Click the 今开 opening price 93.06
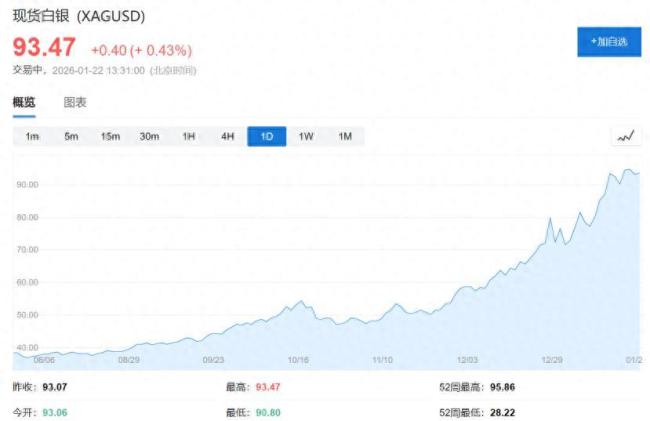This screenshot has height=421, width=650. [55, 411]
